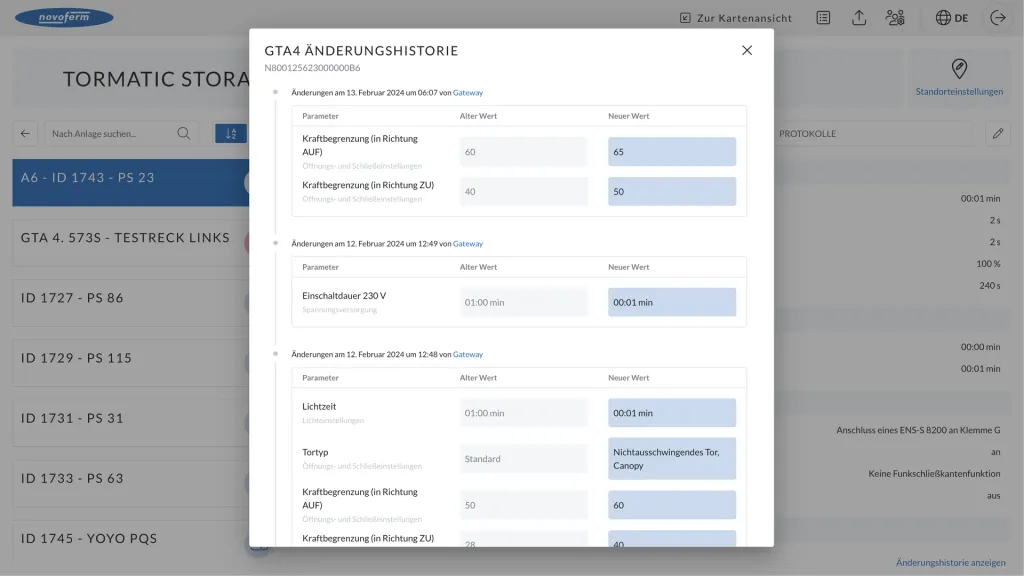Image resolution: width=1024 pixels, height=576 pixels.
Task: Click the pencil edit icon
Action: [x=997, y=133]
